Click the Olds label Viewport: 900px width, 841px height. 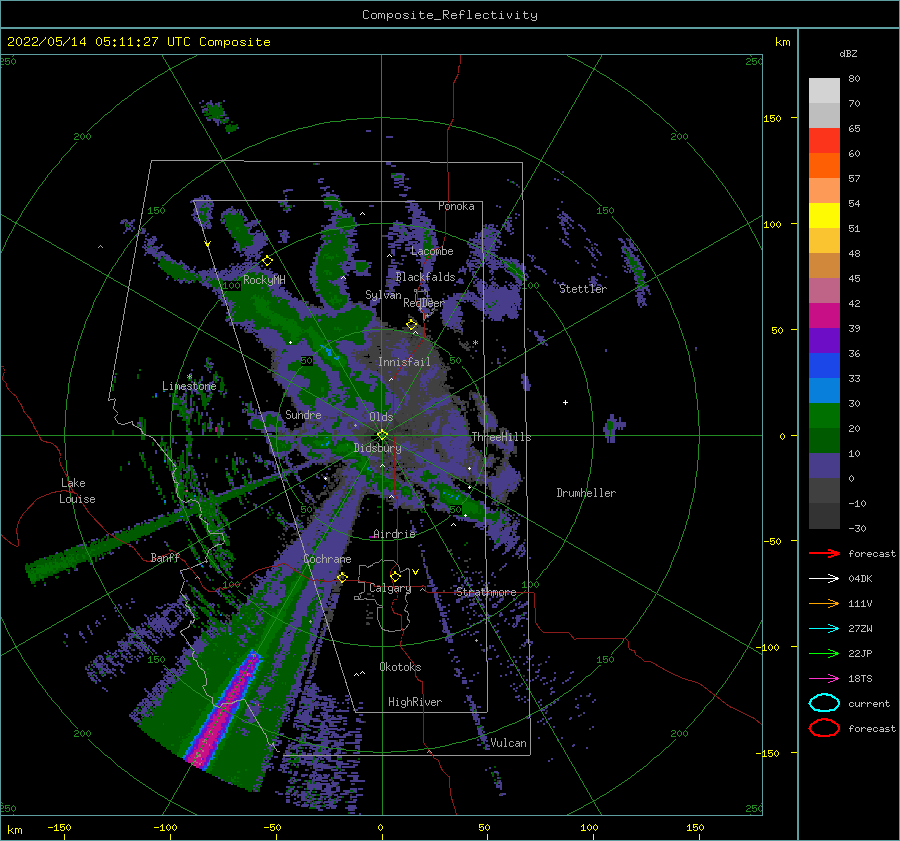point(381,417)
